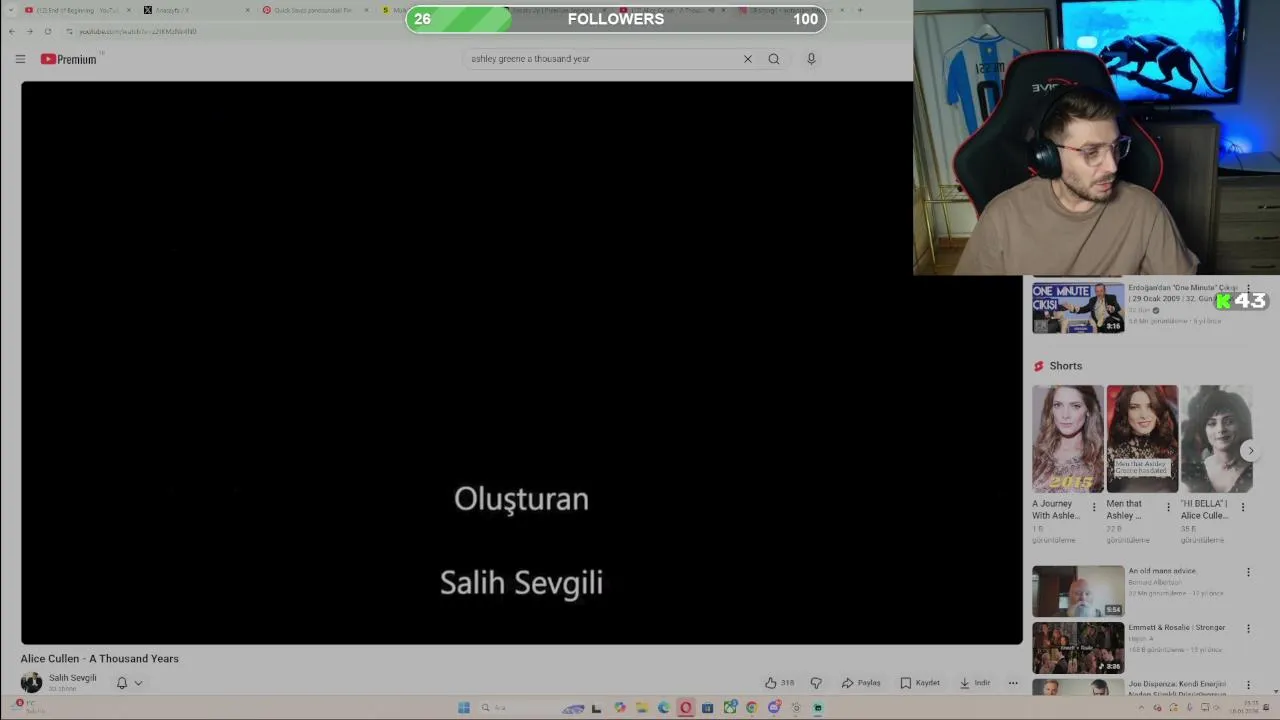Open a new browser tab with plus
Viewport: 1280px width, 720px height.
(x=860, y=10)
